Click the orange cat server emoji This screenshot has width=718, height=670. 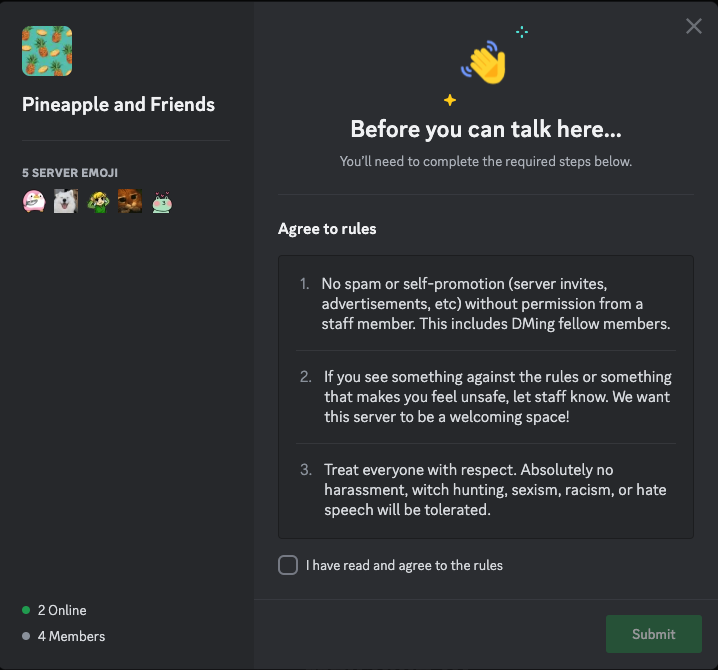coord(129,201)
